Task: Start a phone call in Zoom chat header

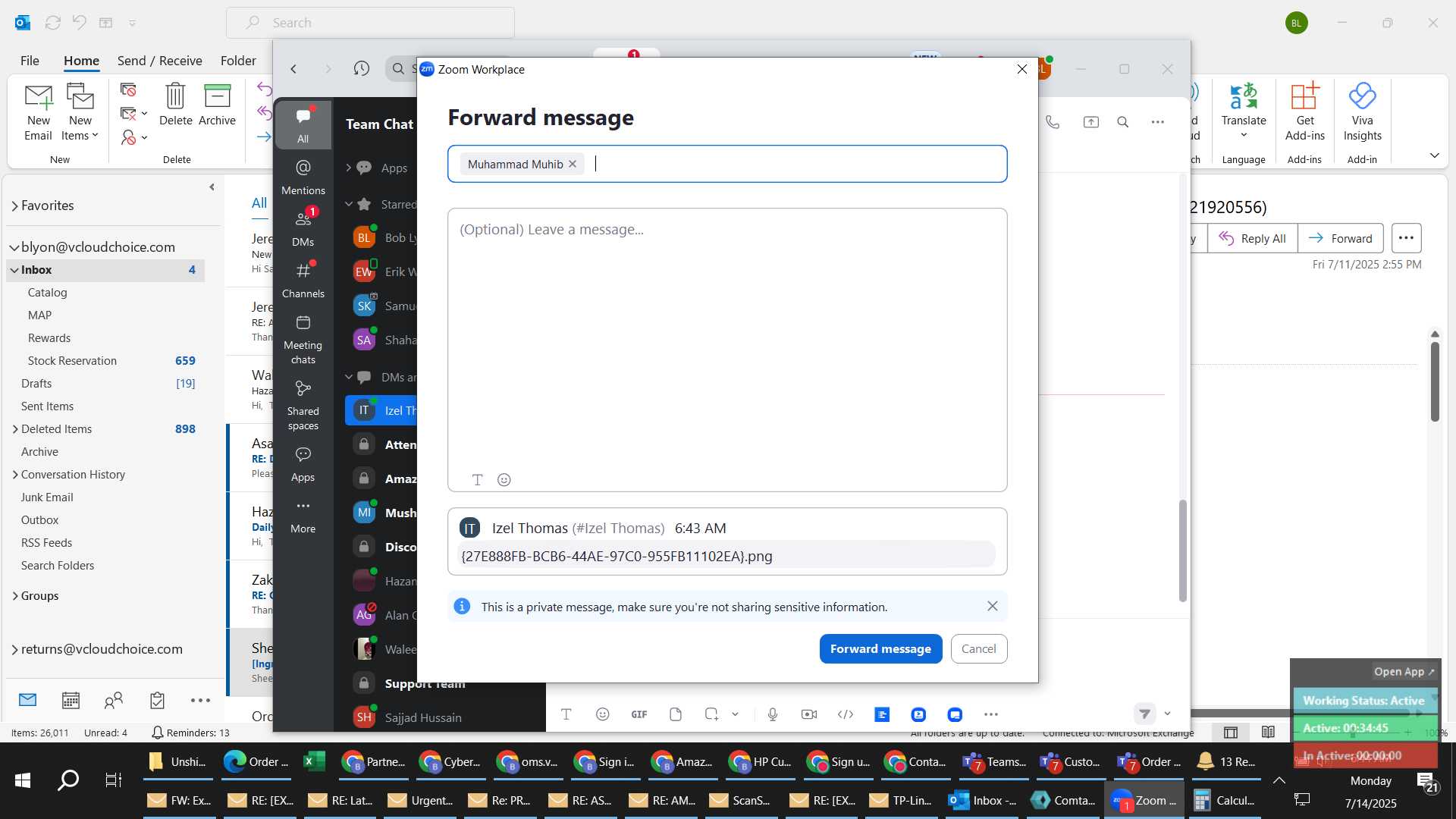Action: [x=1053, y=122]
